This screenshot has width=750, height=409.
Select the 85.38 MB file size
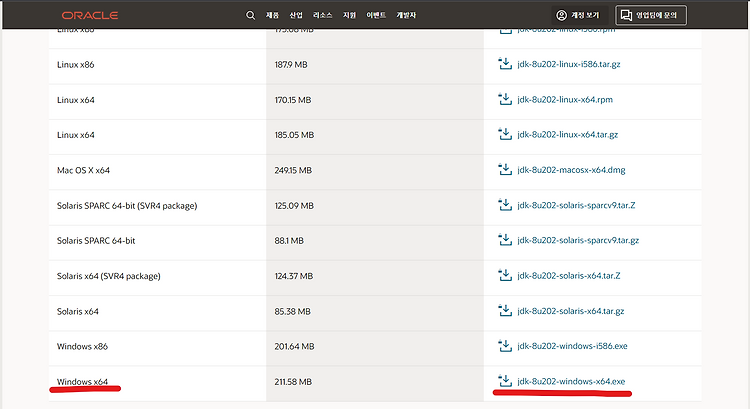(x=292, y=311)
